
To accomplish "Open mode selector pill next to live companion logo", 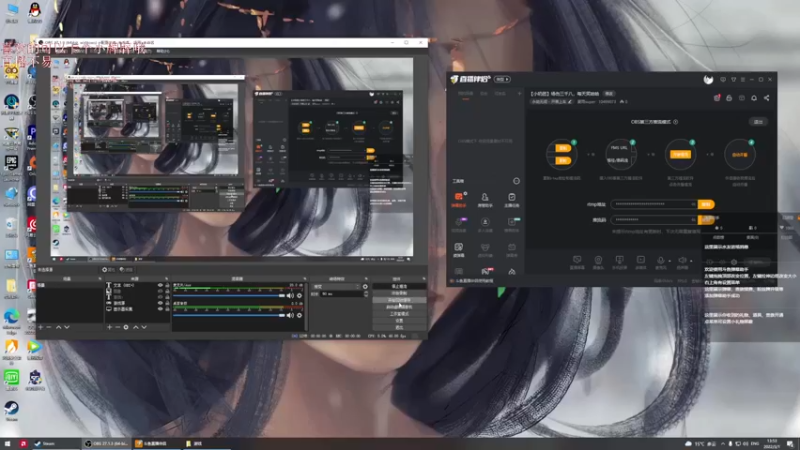I will (503, 79).
